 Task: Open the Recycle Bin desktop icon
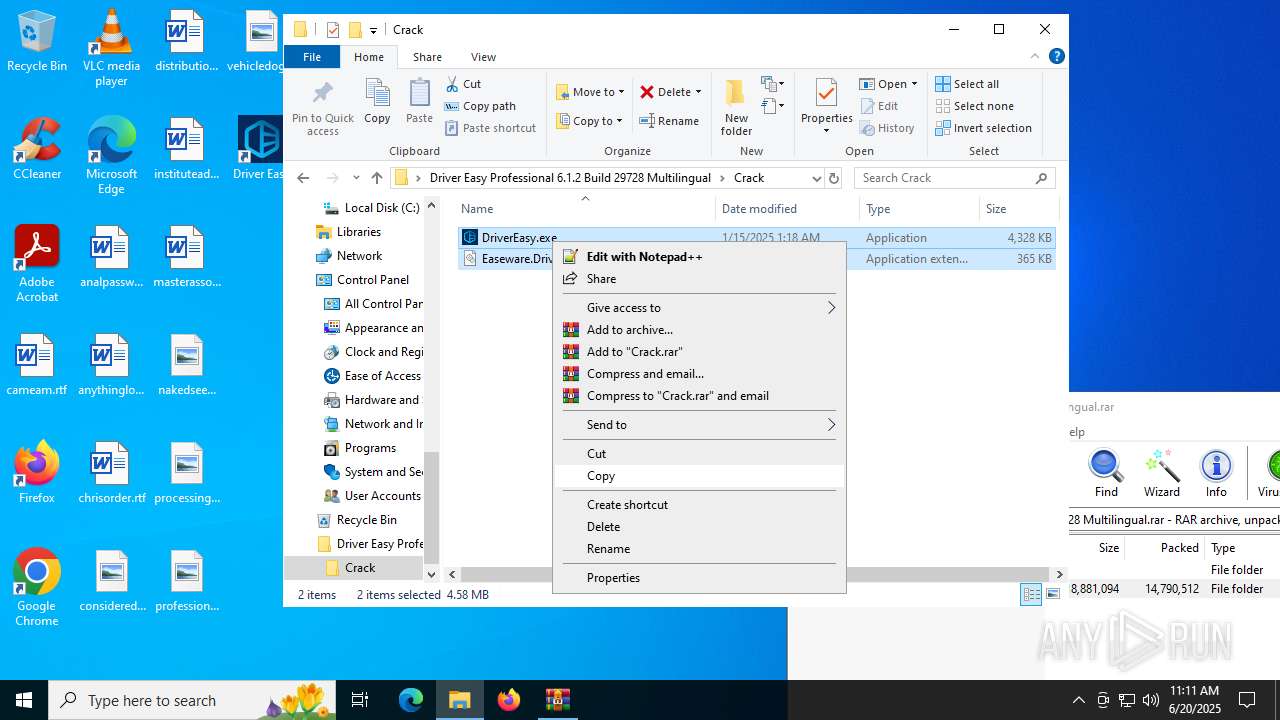(37, 41)
